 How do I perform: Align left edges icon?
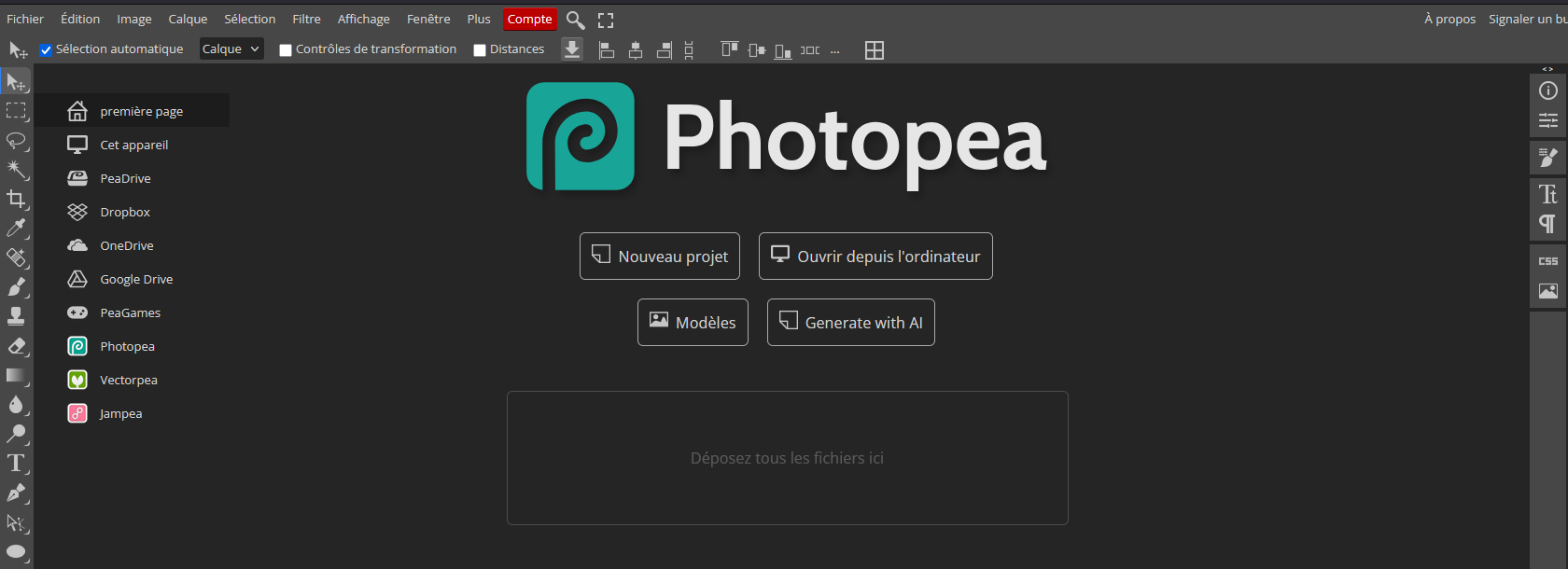tap(607, 50)
